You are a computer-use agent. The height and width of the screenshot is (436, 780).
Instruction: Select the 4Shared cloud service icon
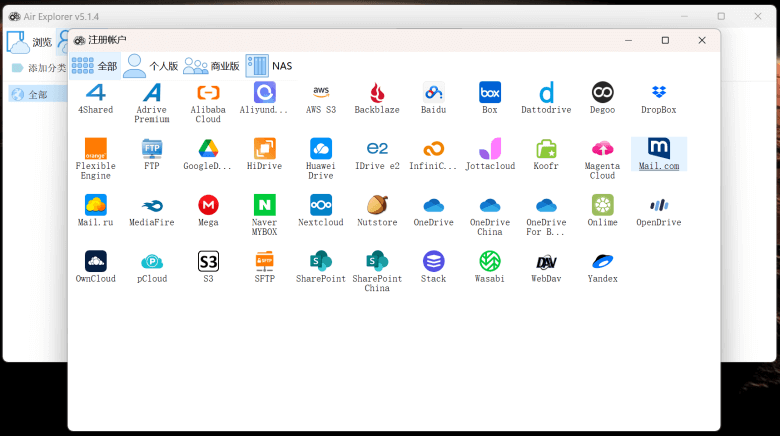click(96, 93)
